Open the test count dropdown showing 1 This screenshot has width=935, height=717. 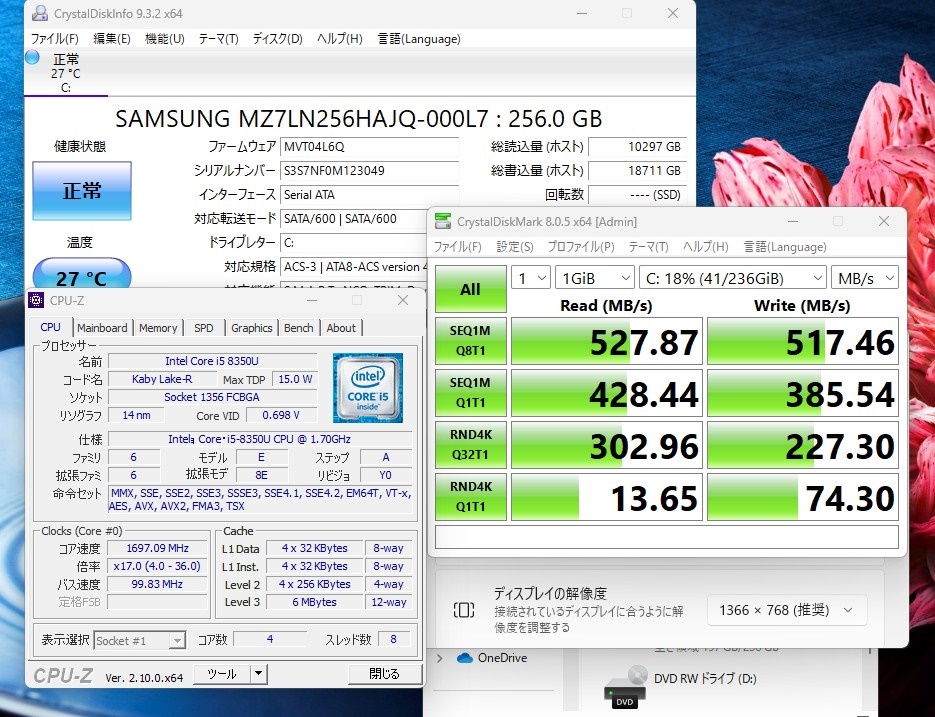pos(531,278)
